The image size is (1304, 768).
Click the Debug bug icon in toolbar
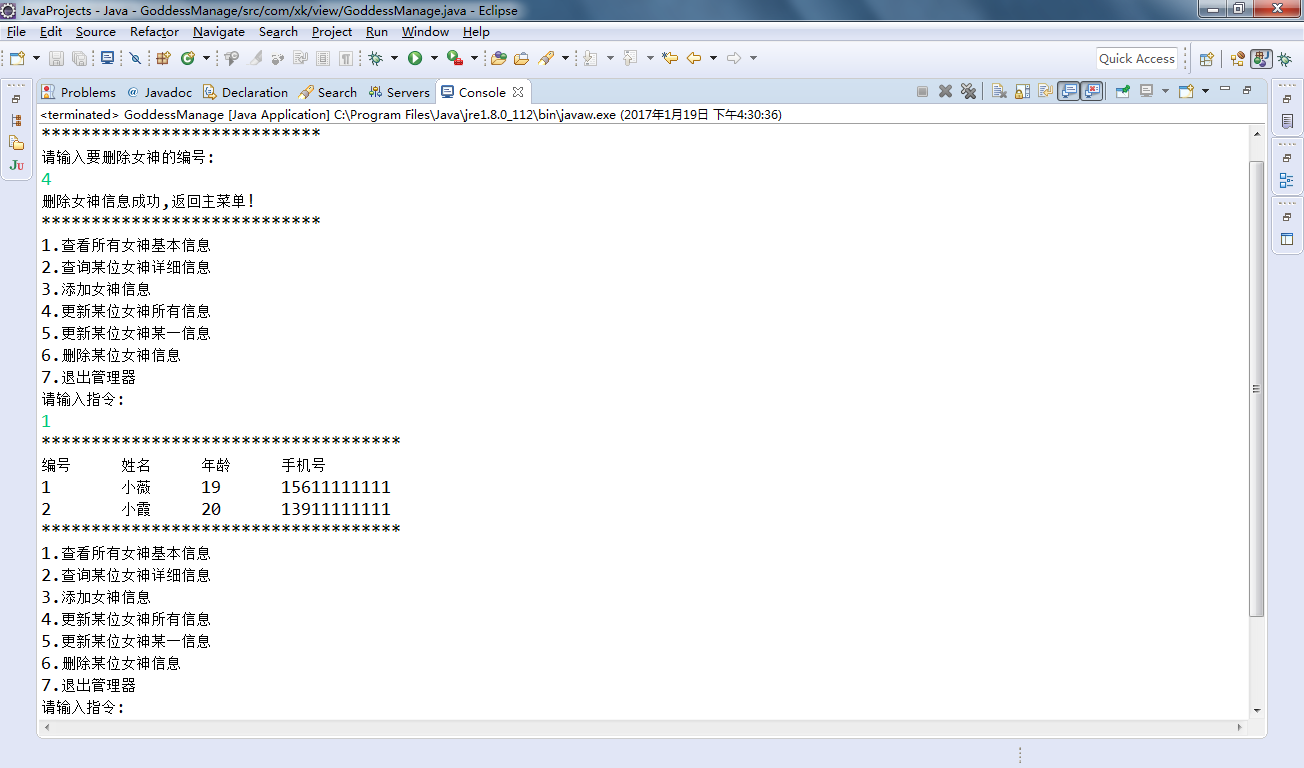coord(375,58)
